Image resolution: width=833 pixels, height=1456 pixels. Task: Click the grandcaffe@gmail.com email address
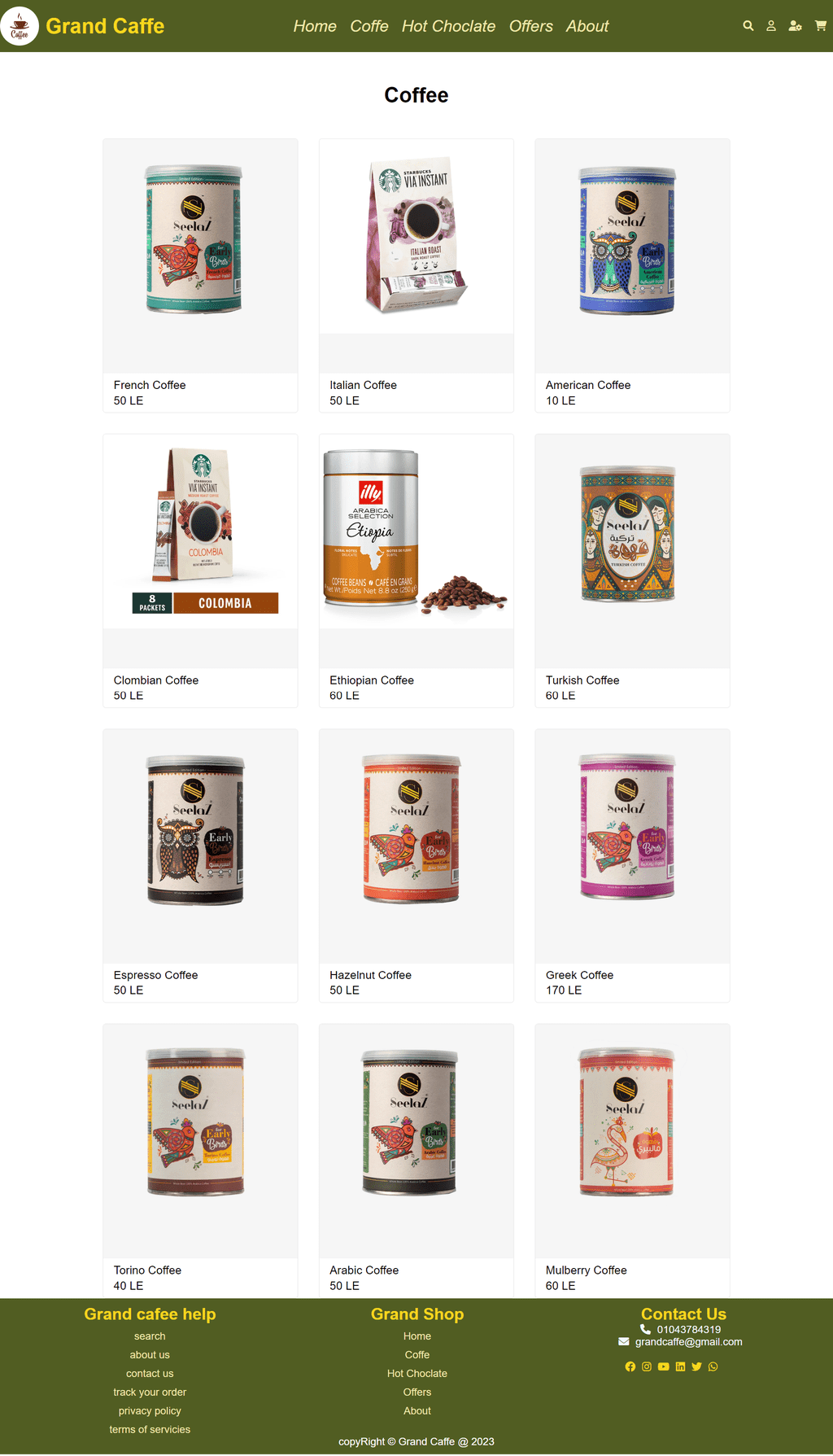coord(689,1342)
